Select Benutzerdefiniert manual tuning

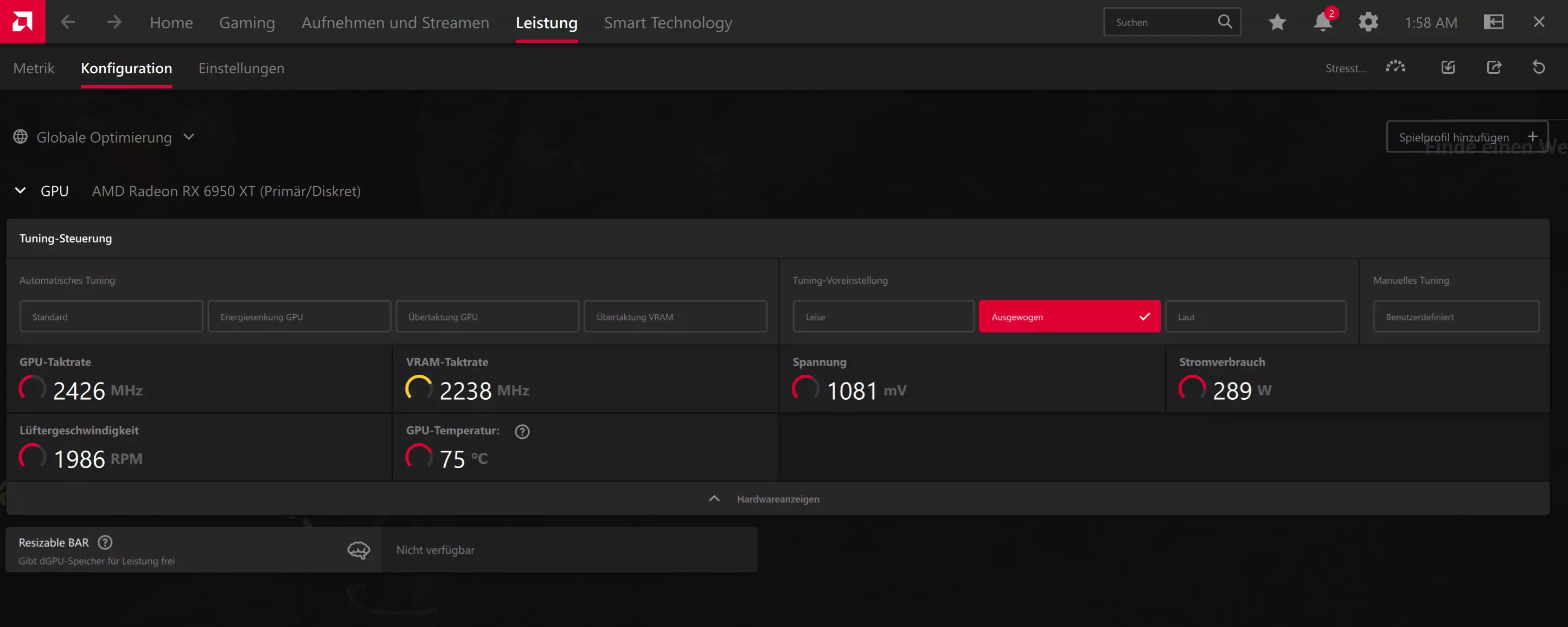tap(1456, 317)
